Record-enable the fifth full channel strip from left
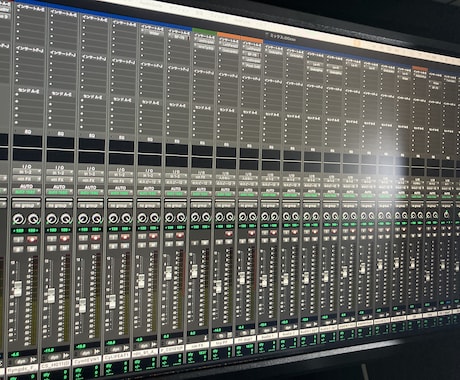 point(153,236)
